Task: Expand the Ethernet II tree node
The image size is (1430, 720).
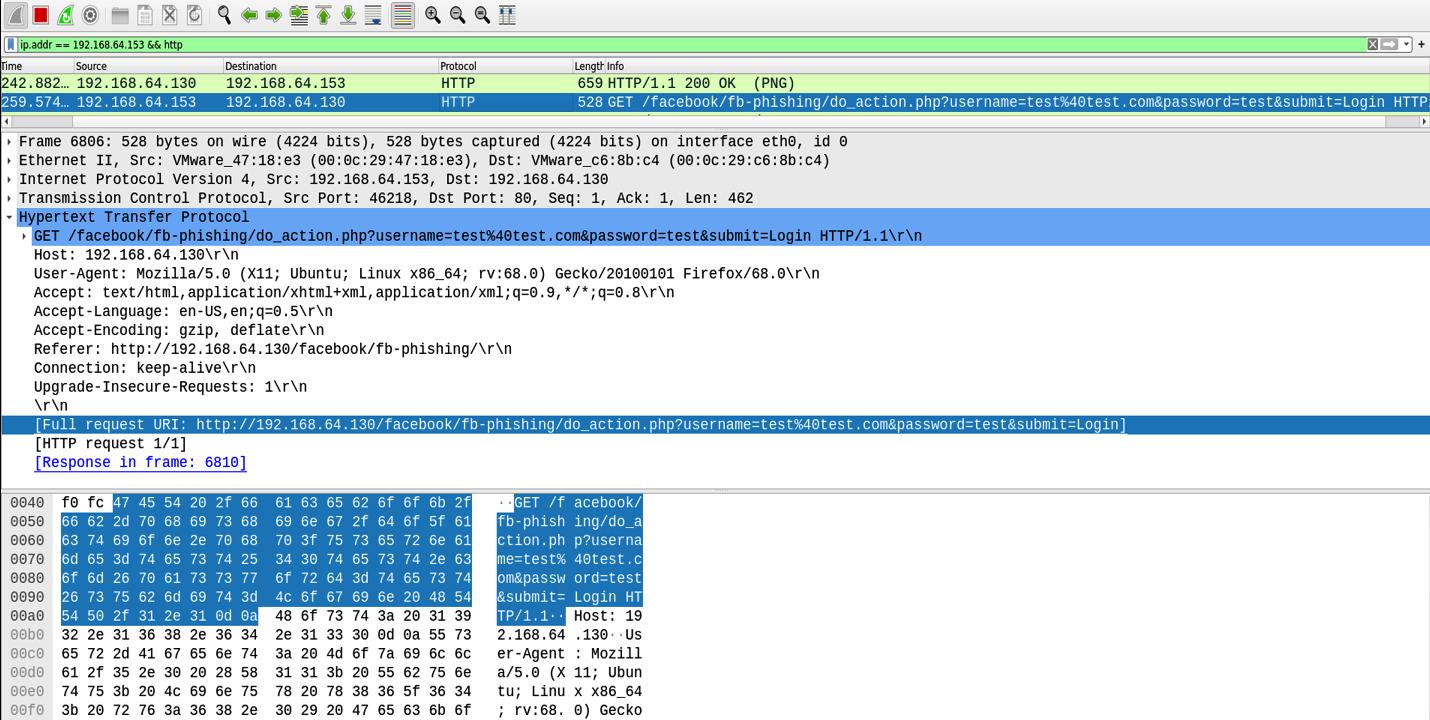Action: [9, 161]
